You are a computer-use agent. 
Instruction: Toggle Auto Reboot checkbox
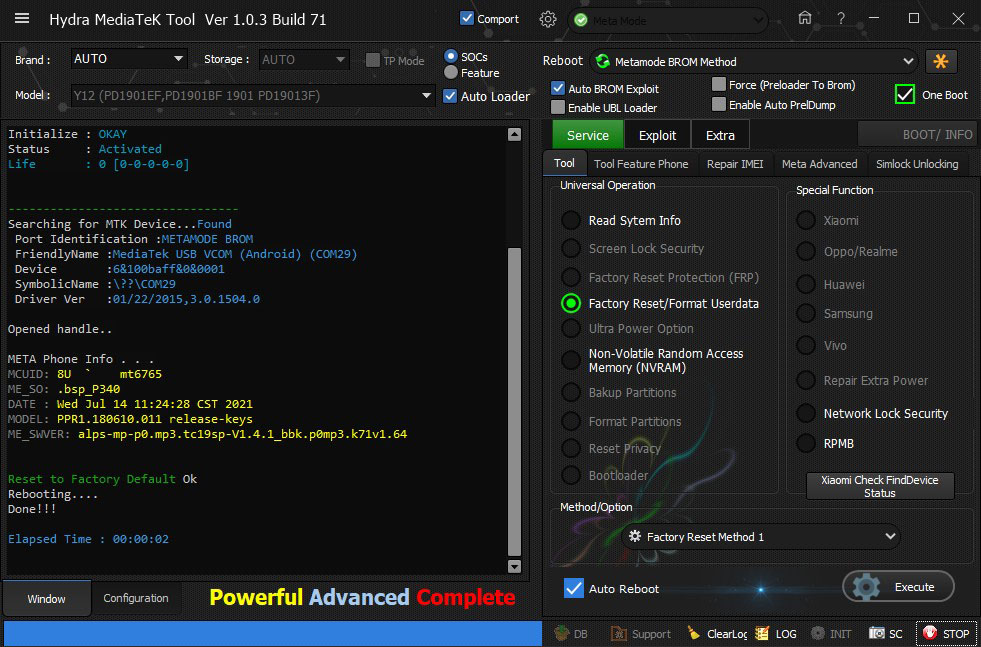574,588
